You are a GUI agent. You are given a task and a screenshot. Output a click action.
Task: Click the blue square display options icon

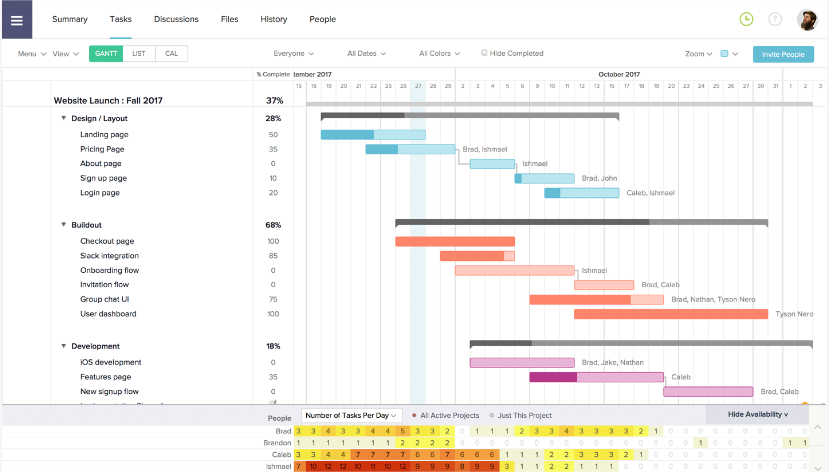pyautogui.click(x=725, y=54)
